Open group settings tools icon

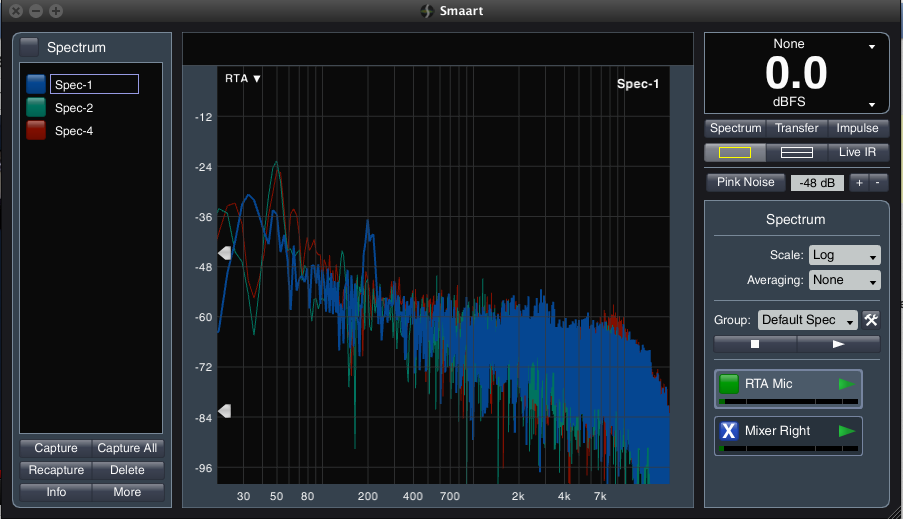[x=871, y=320]
